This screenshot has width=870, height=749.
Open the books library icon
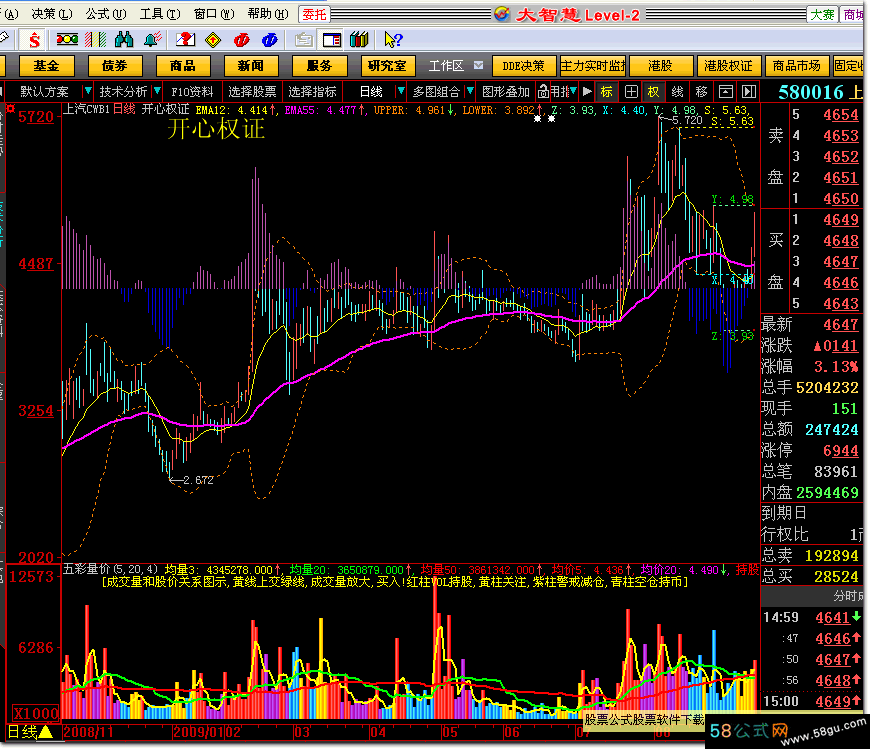coord(360,39)
